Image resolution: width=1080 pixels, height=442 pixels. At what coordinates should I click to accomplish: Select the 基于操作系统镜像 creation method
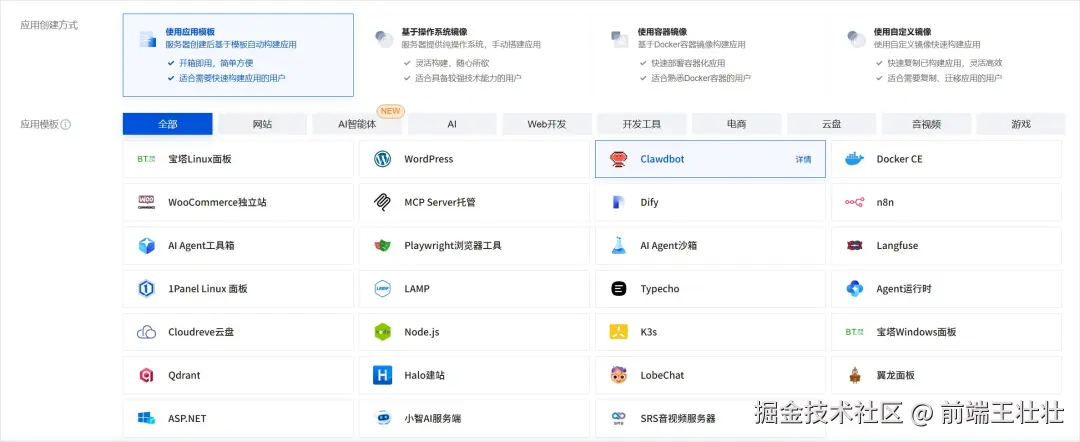(x=475, y=55)
